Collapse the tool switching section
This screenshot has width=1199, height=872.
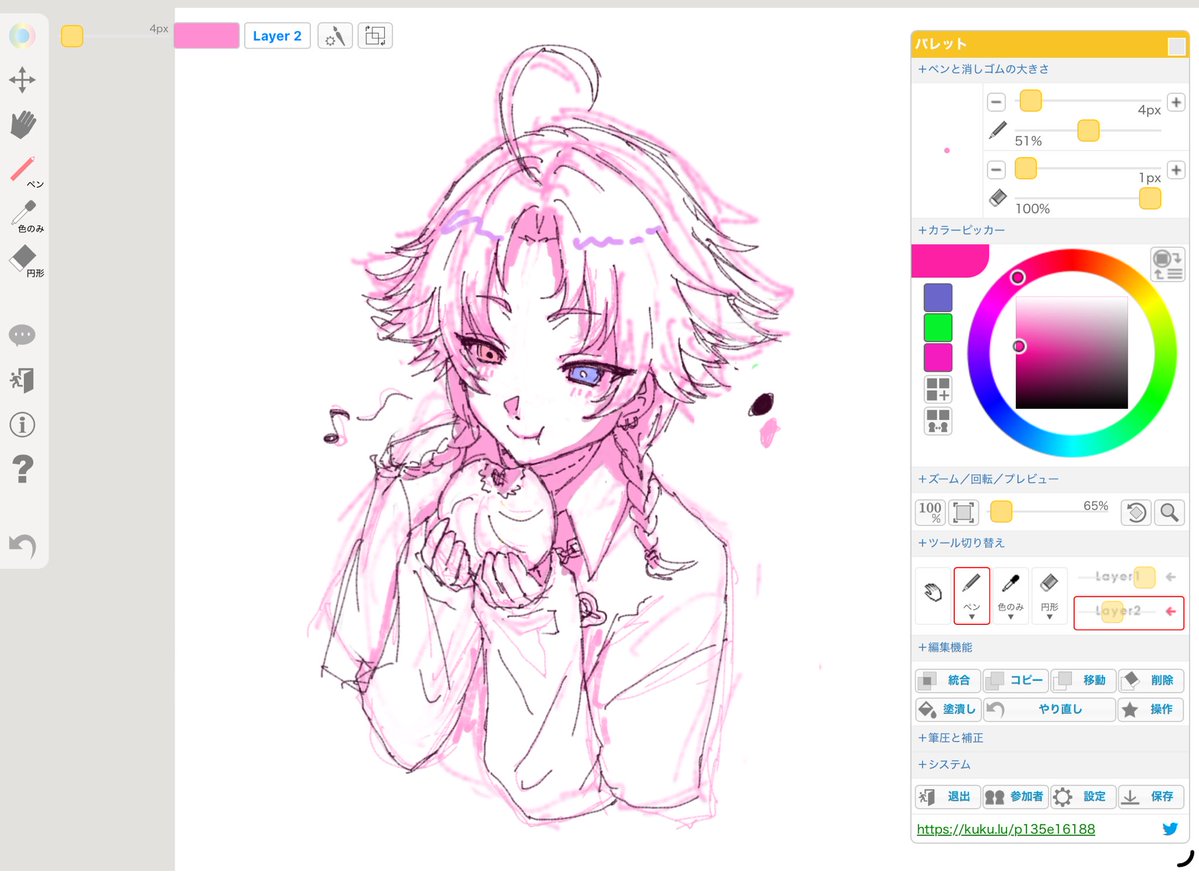pos(961,542)
